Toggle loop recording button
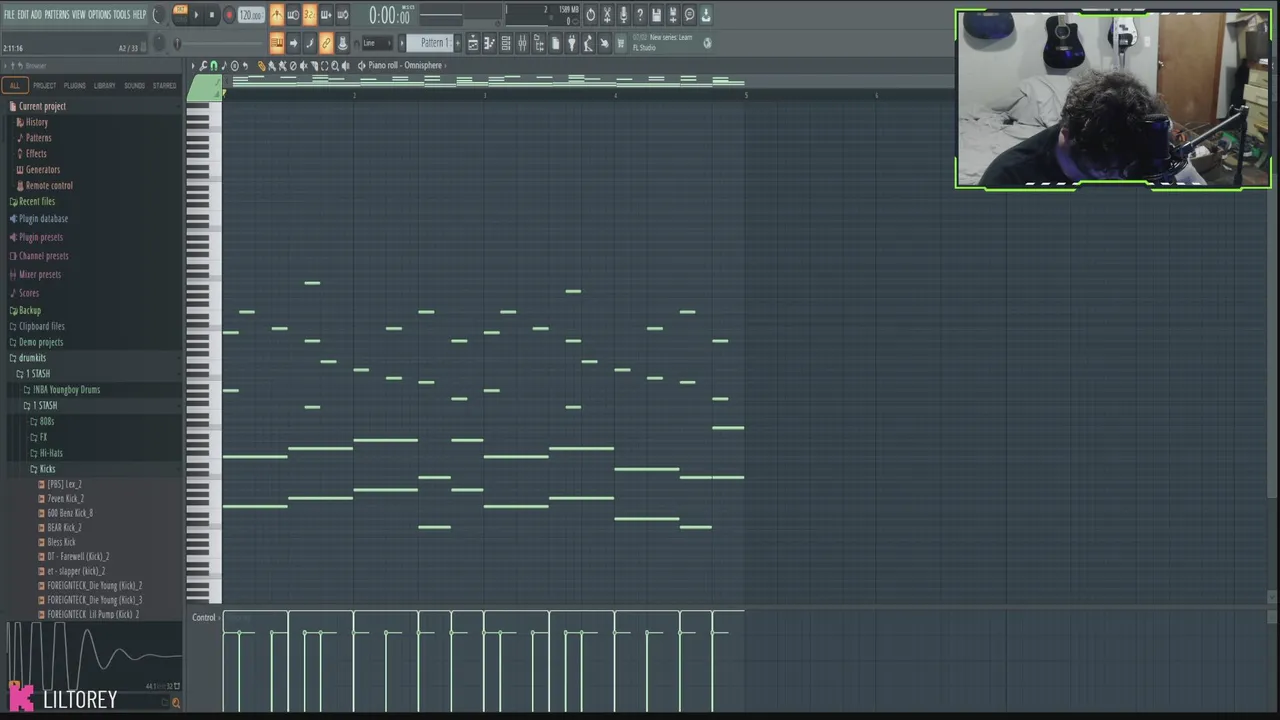1280x720 pixels. tap(343, 15)
